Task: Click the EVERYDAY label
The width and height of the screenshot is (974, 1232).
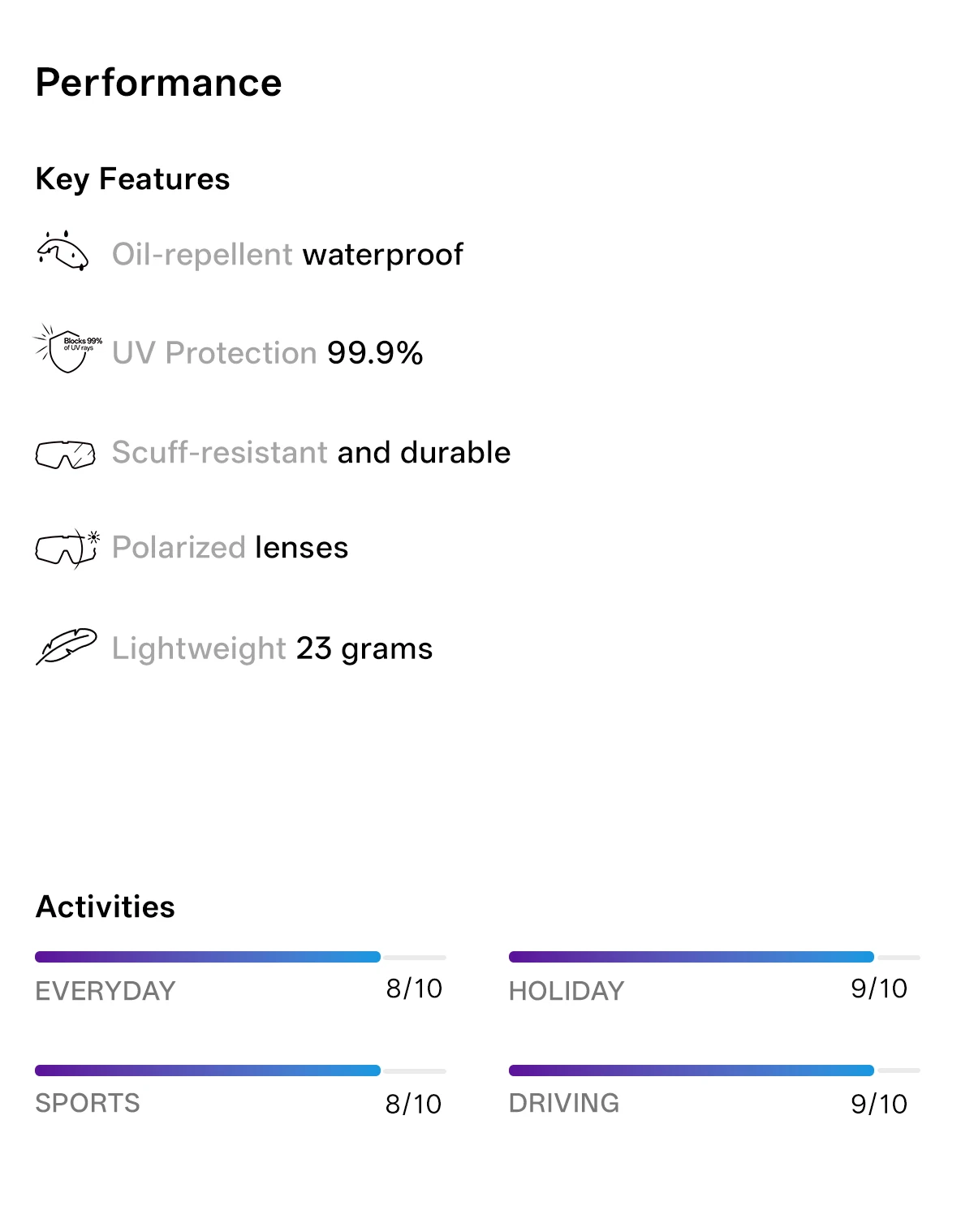Action: (x=106, y=991)
